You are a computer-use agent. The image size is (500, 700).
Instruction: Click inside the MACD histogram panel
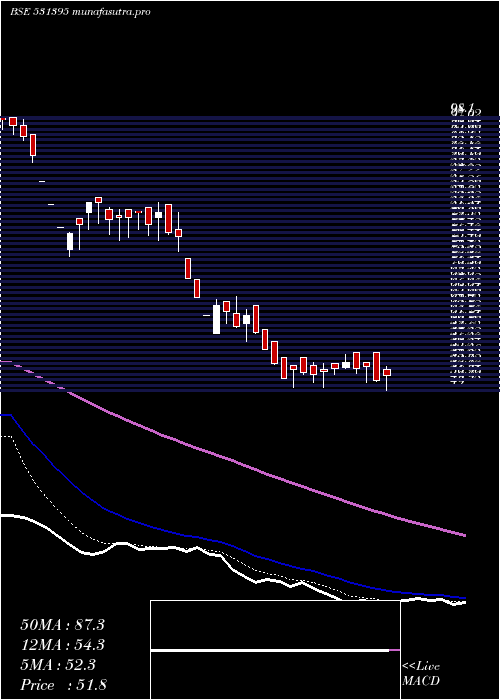click(x=275, y=650)
